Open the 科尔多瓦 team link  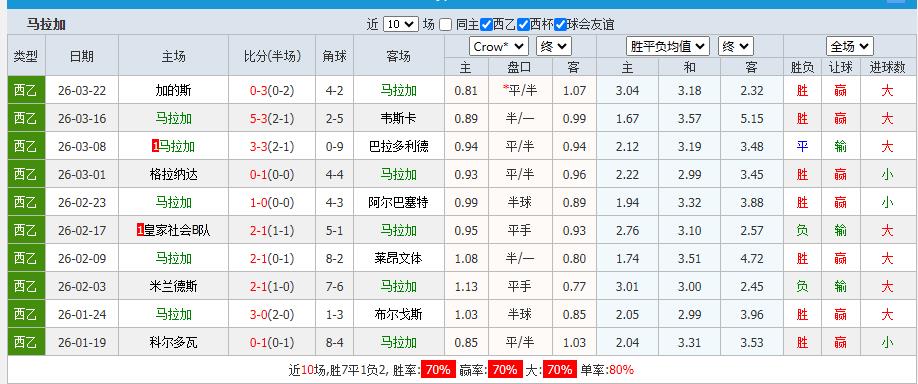point(173,342)
